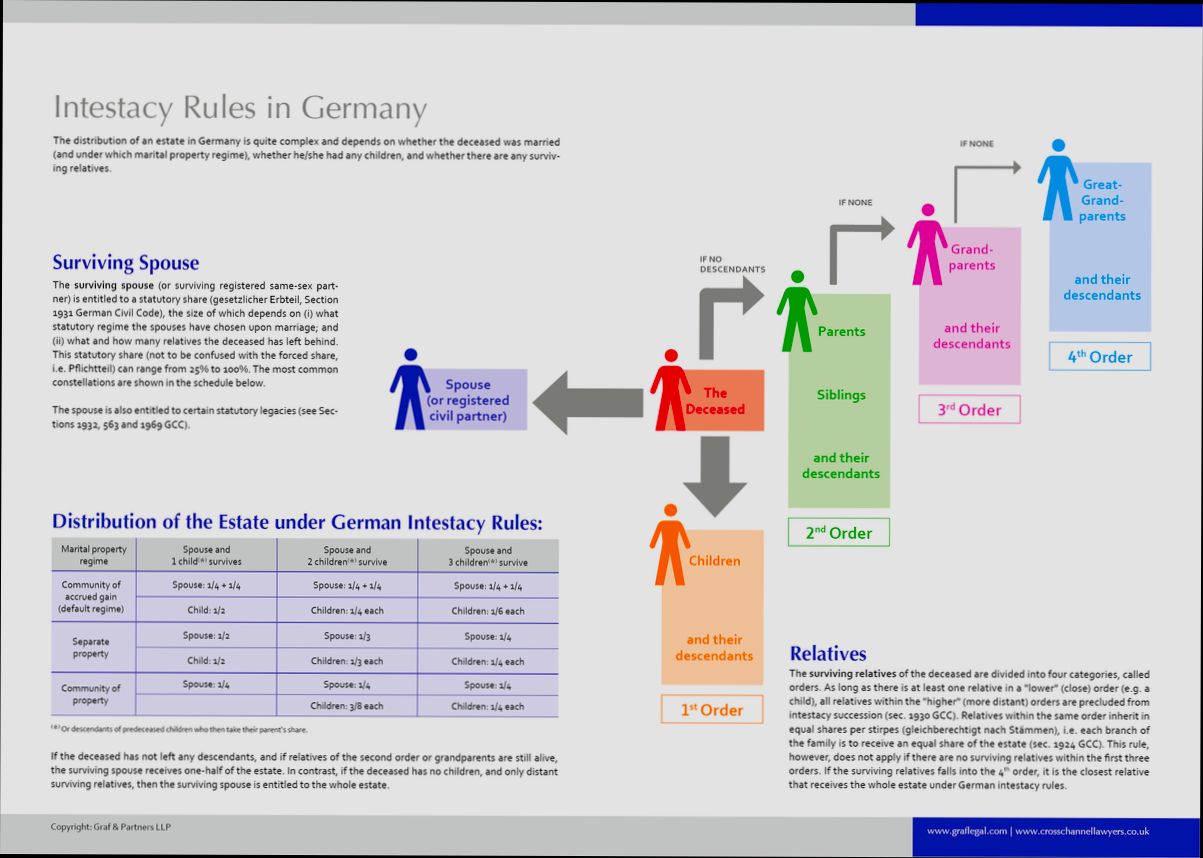Click the 1st Order label
This screenshot has height=858, width=1203.
711,709
